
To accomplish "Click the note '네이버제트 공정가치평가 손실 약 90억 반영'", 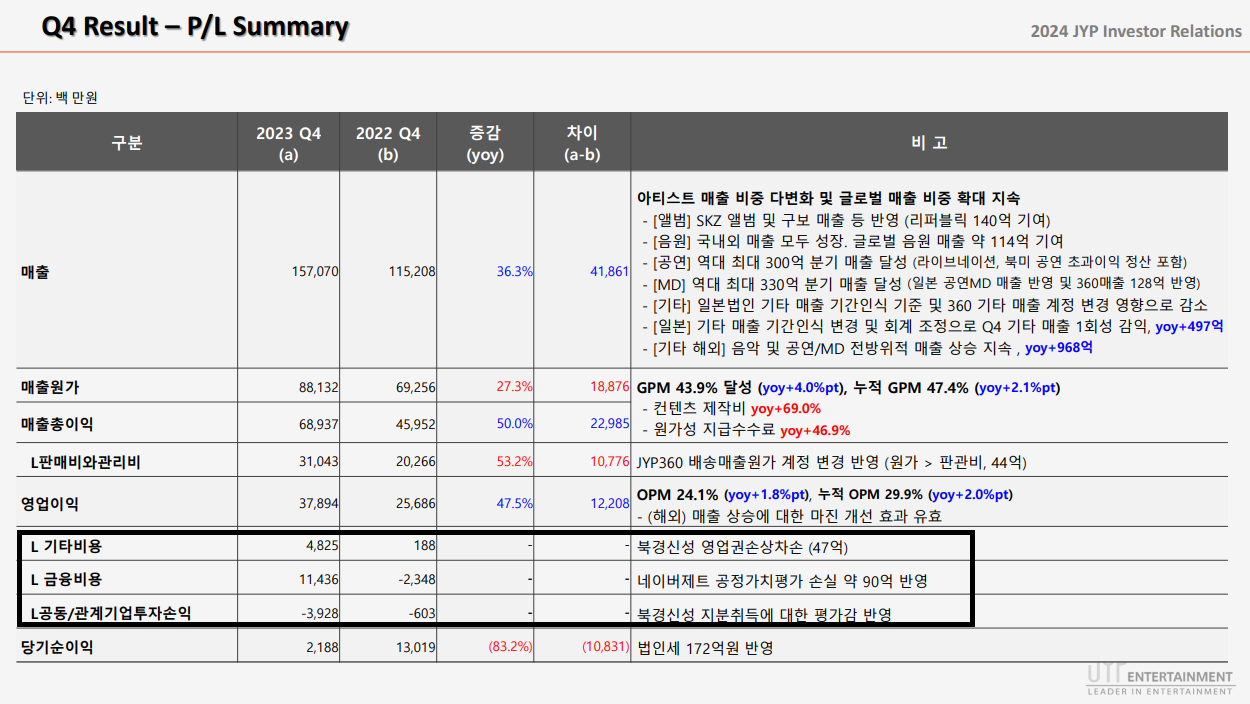I will pyautogui.click(x=783, y=580).
